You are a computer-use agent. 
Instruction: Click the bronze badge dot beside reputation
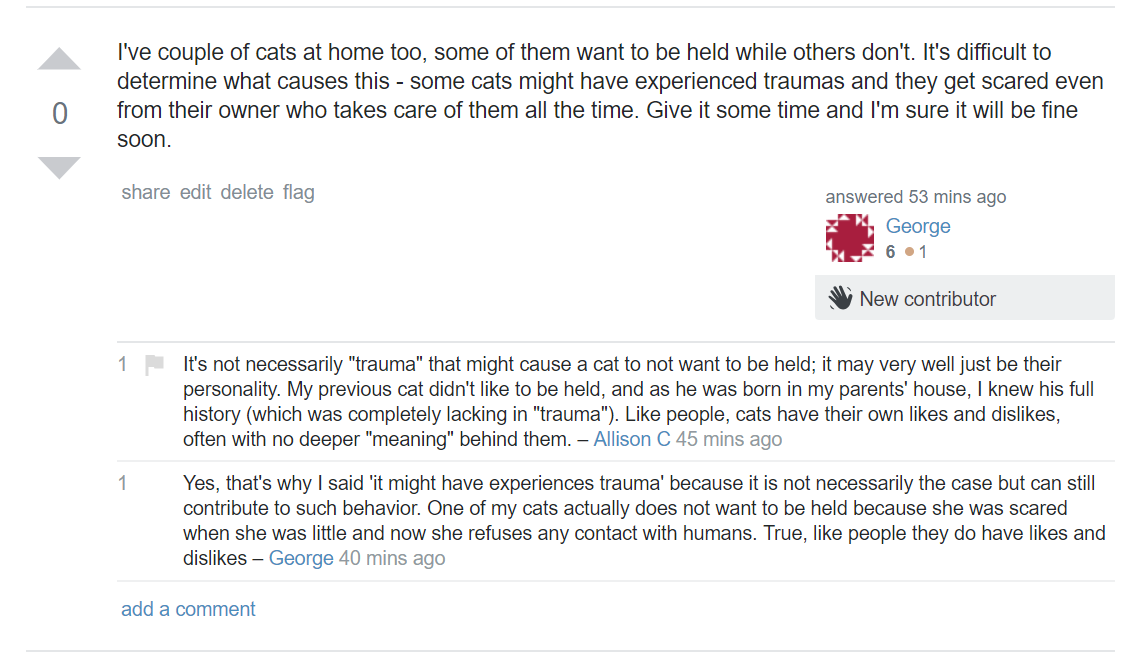(910, 252)
